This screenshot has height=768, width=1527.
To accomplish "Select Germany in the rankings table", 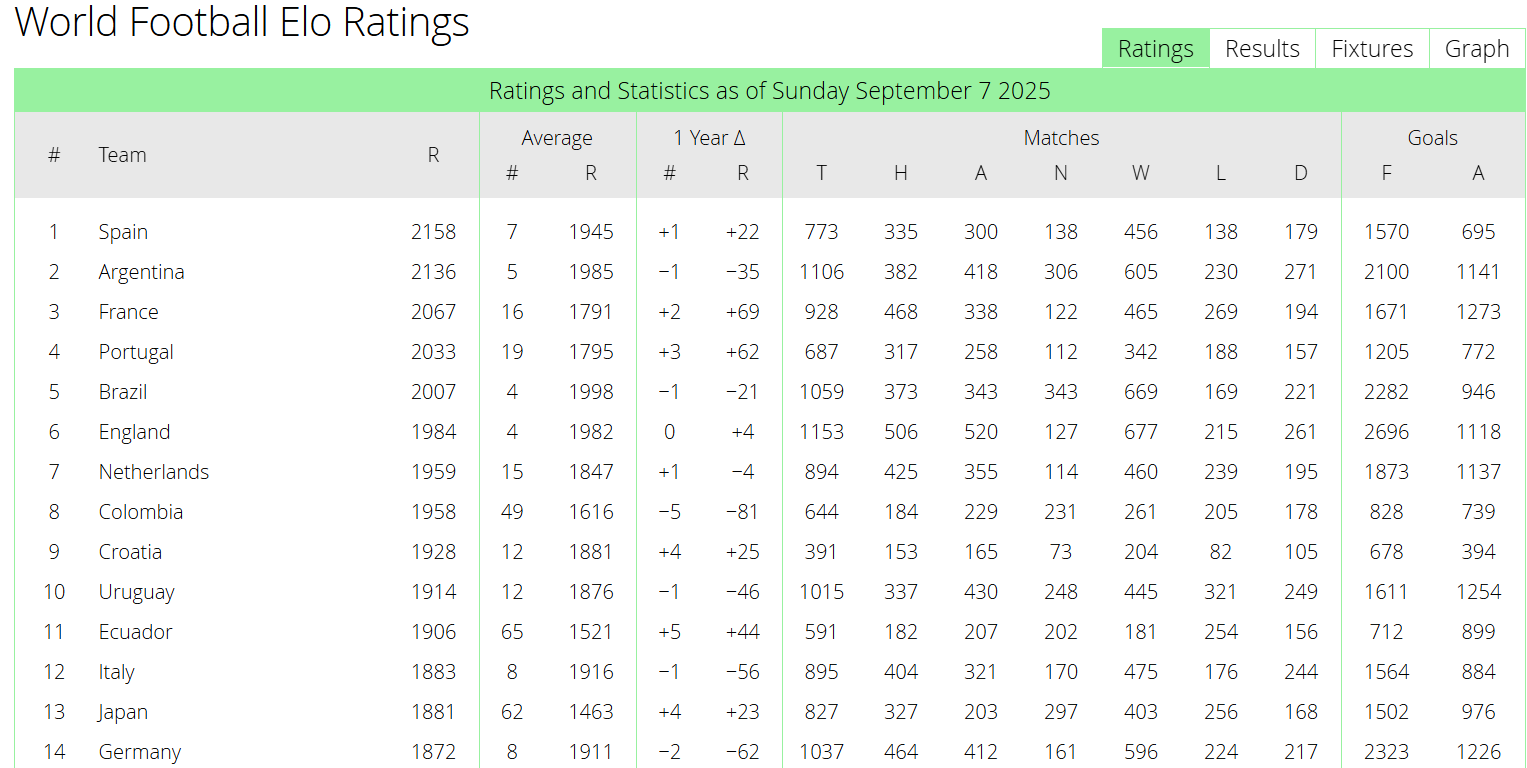I will (140, 752).
